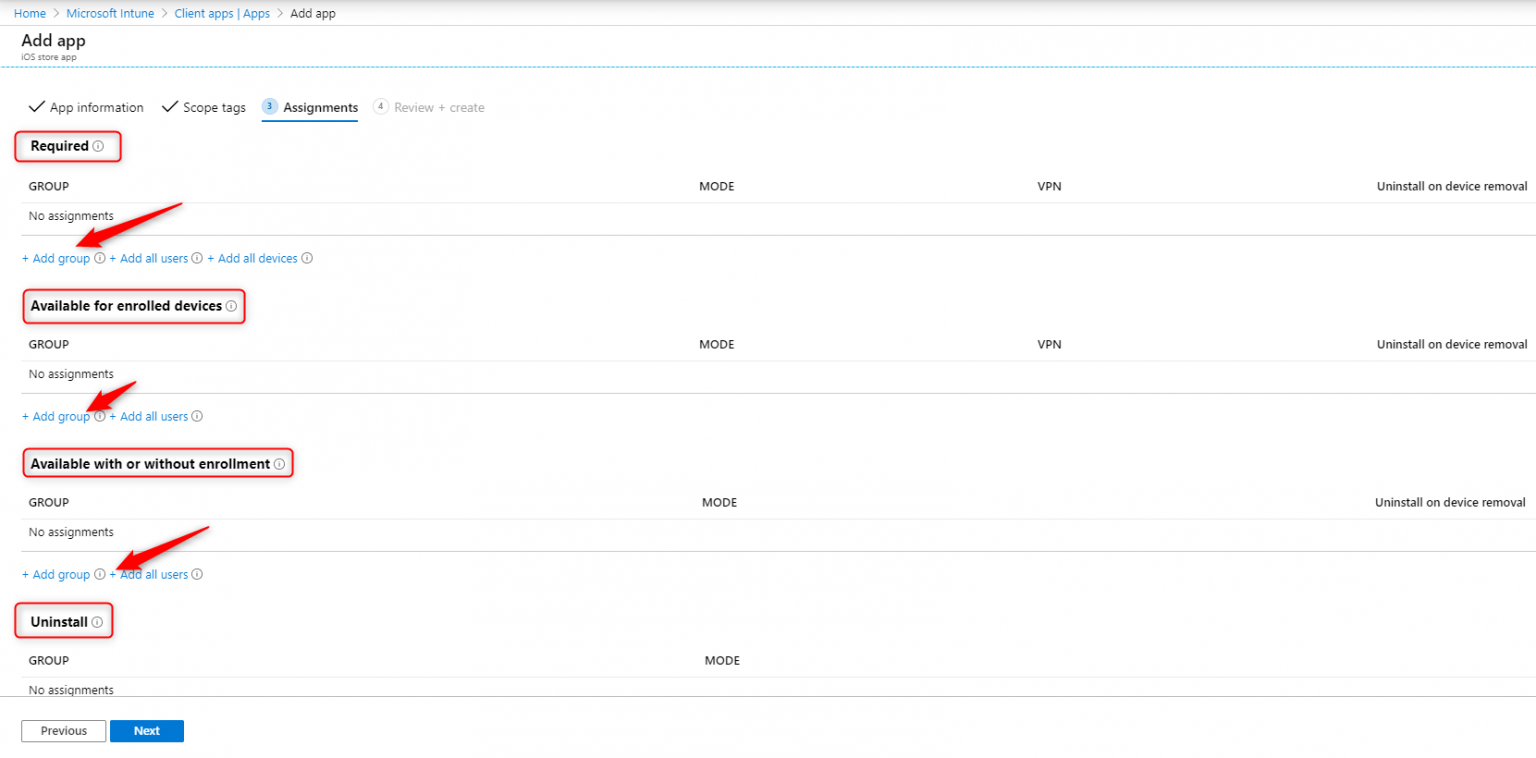1536x758 pixels.
Task: Add all users under Available without enrollment
Action: click(151, 575)
